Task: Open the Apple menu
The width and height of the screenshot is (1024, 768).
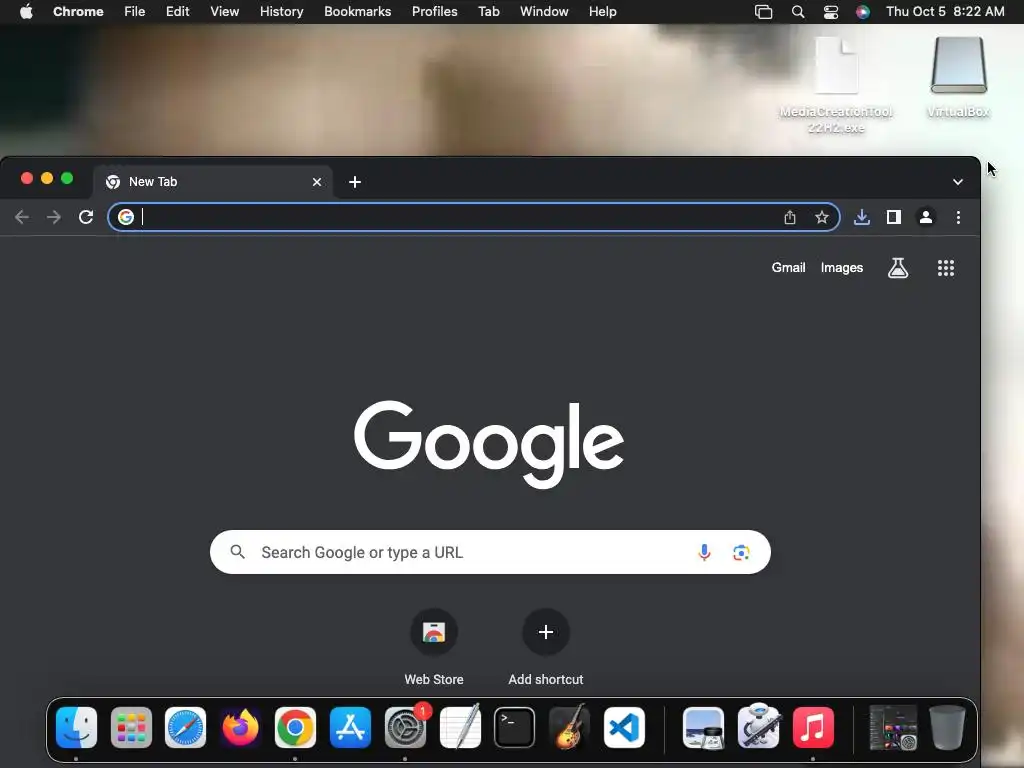Action: click(26, 12)
